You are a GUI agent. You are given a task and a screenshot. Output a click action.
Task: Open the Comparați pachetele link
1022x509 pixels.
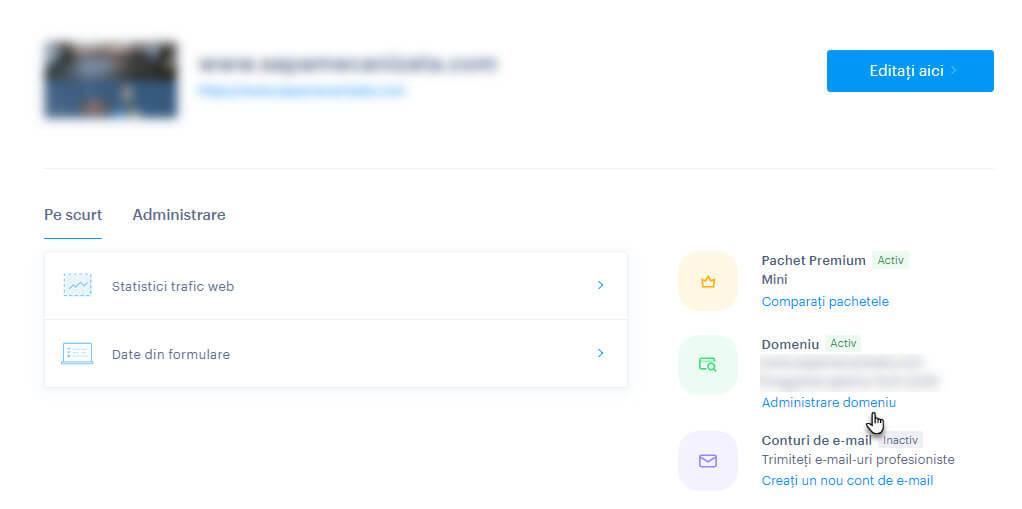coord(825,302)
